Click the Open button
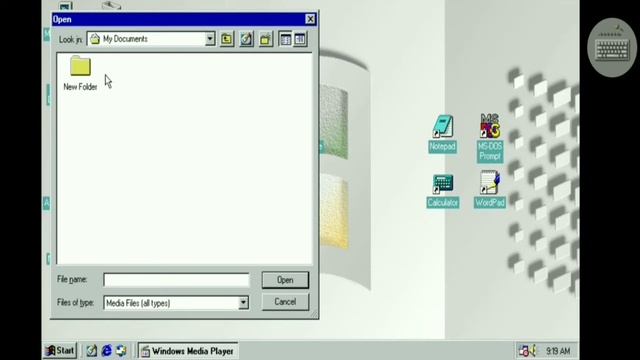Image resolution: width=640 pixels, height=360 pixels. click(285, 280)
